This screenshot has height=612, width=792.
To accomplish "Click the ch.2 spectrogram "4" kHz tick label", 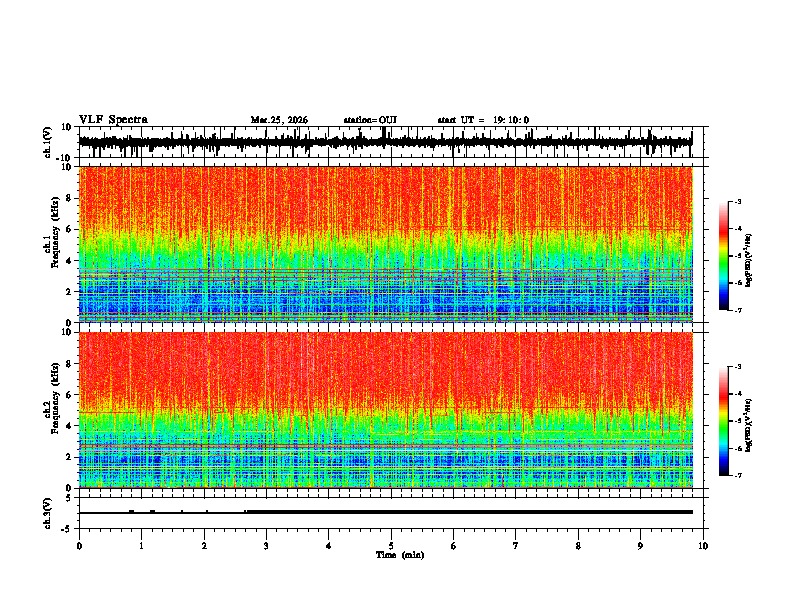I will [x=69, y=426].
